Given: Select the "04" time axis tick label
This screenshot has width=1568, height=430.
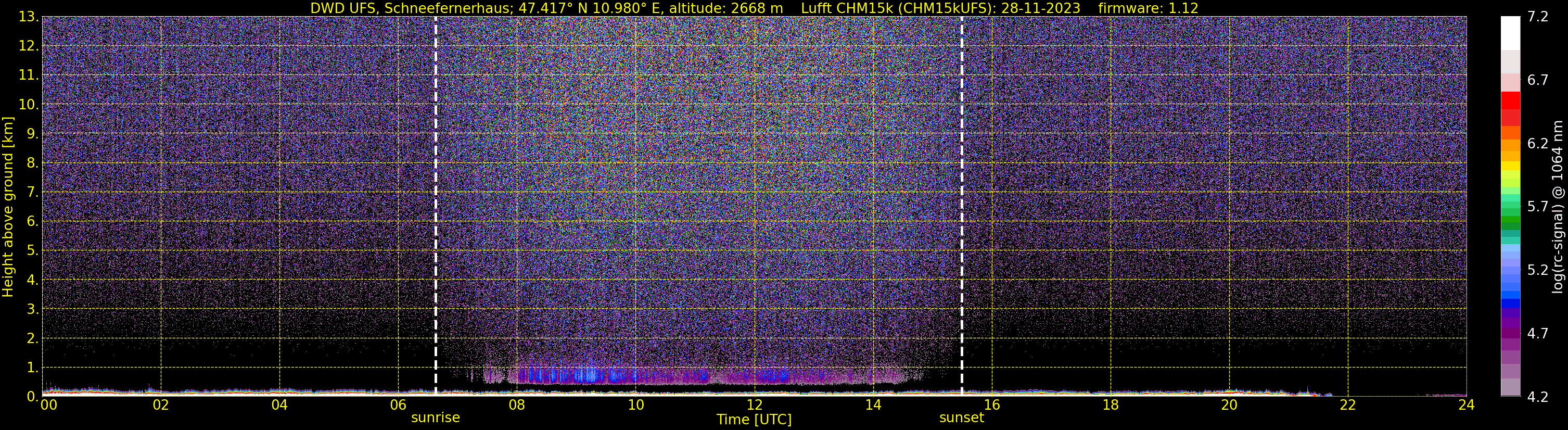Looking at the screenshot, I should 279,406.
